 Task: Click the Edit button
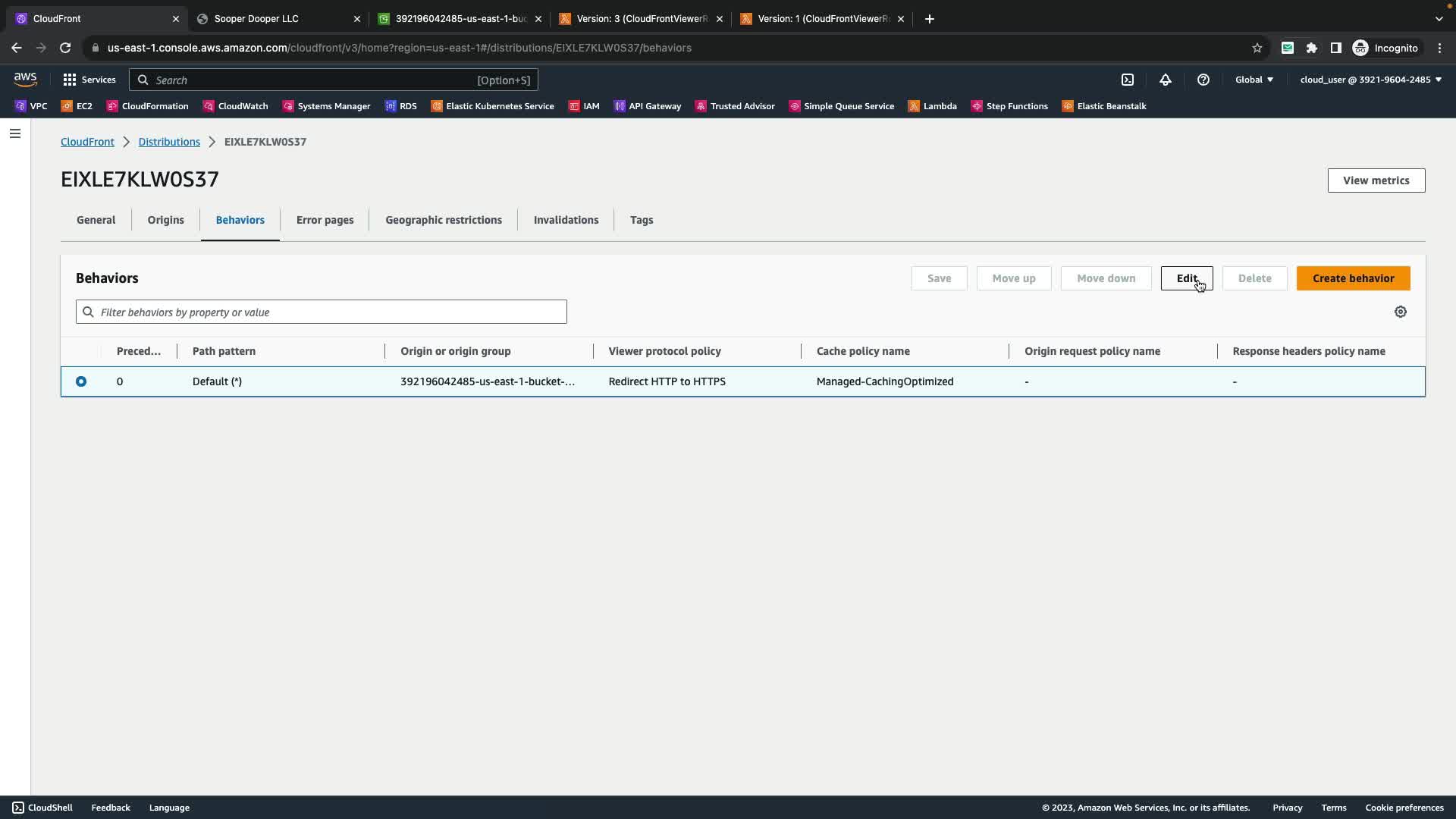pos(1186,278)
